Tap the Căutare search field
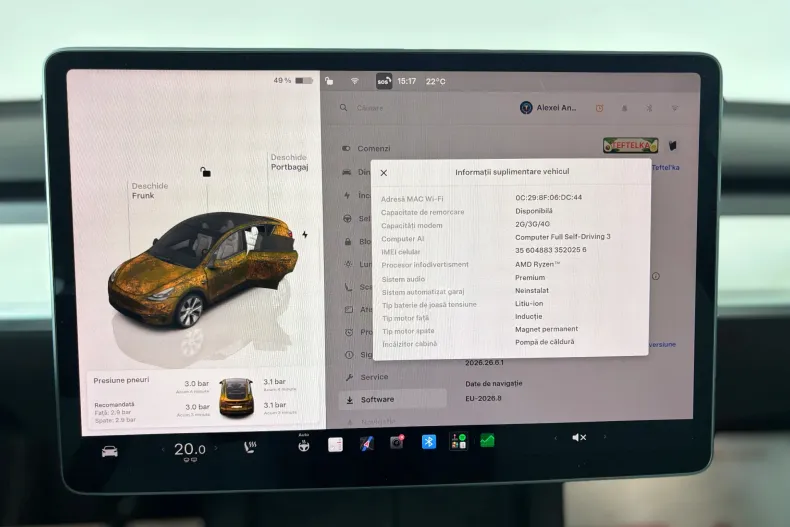Screen dimensions: 790x527 coord(370,108)
